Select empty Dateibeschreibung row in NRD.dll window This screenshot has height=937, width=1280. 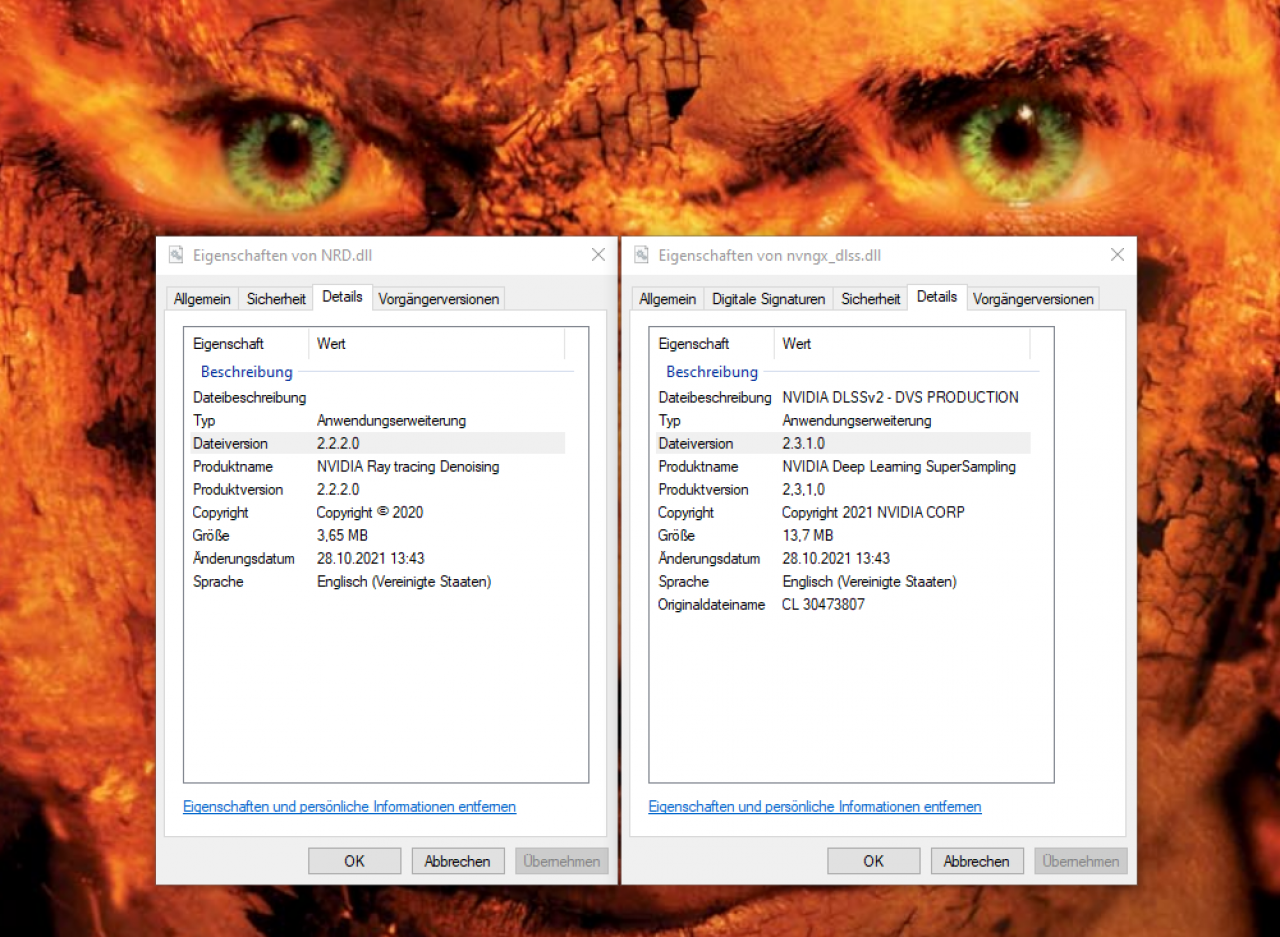point(377,397)
